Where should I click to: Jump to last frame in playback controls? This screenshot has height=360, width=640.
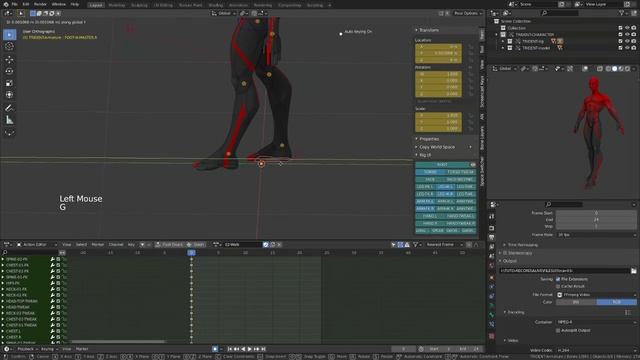[x=263, y=349]
